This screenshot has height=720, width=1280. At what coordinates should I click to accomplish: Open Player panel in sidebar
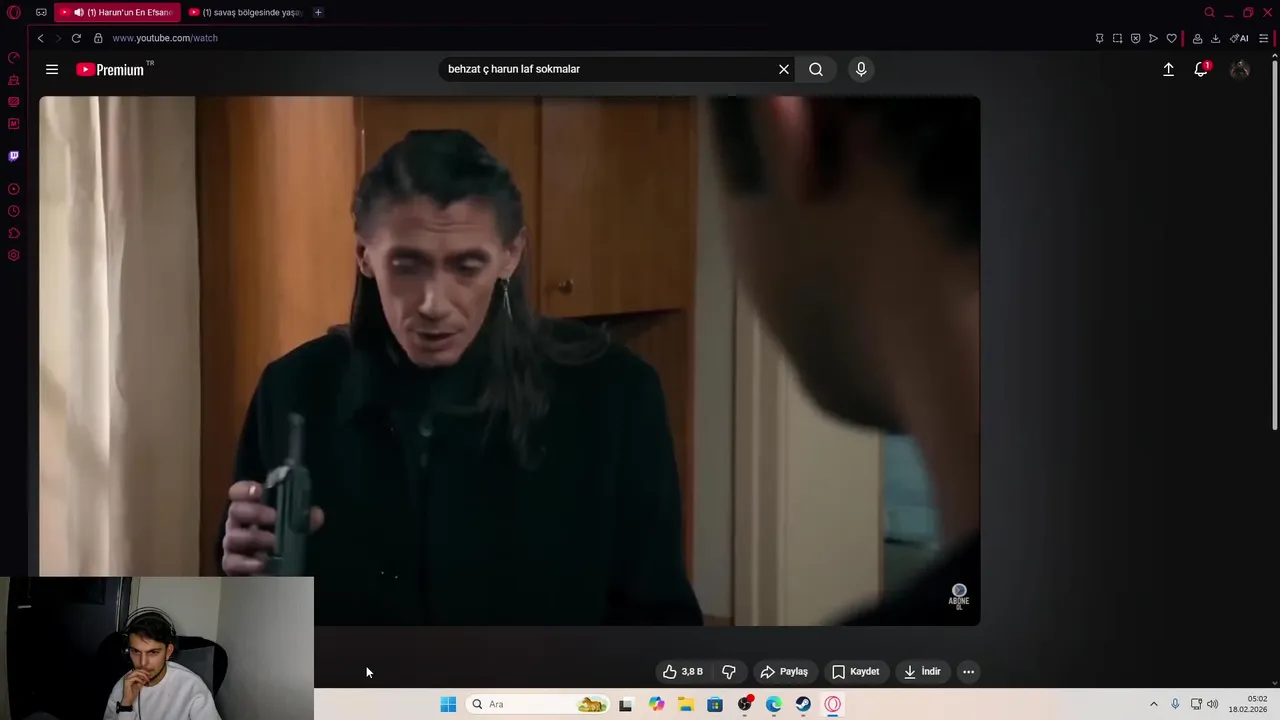click(14, 189)
